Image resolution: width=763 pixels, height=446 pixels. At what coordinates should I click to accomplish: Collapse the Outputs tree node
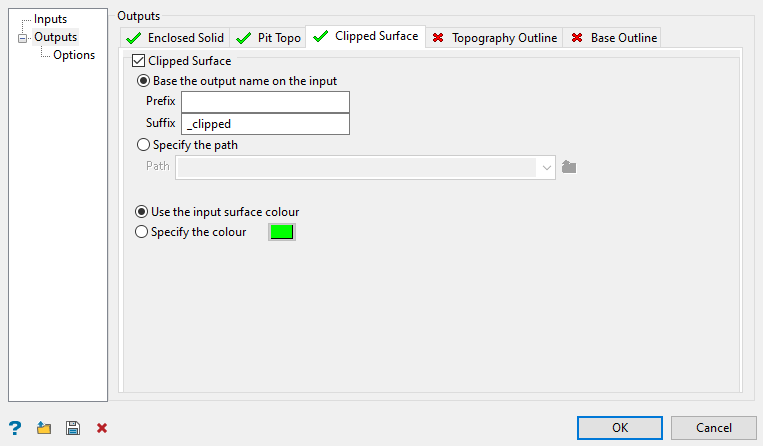pos(22,38)
